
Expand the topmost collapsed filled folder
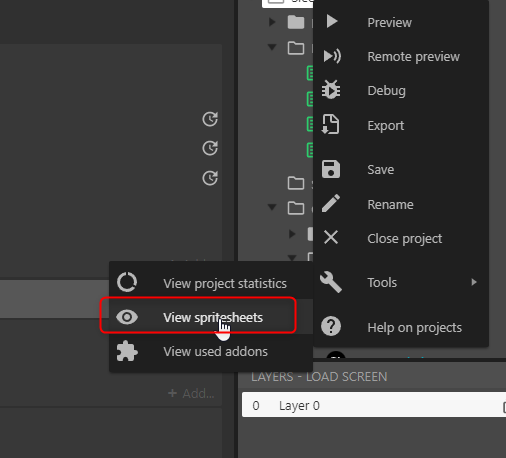pos(272,22)
